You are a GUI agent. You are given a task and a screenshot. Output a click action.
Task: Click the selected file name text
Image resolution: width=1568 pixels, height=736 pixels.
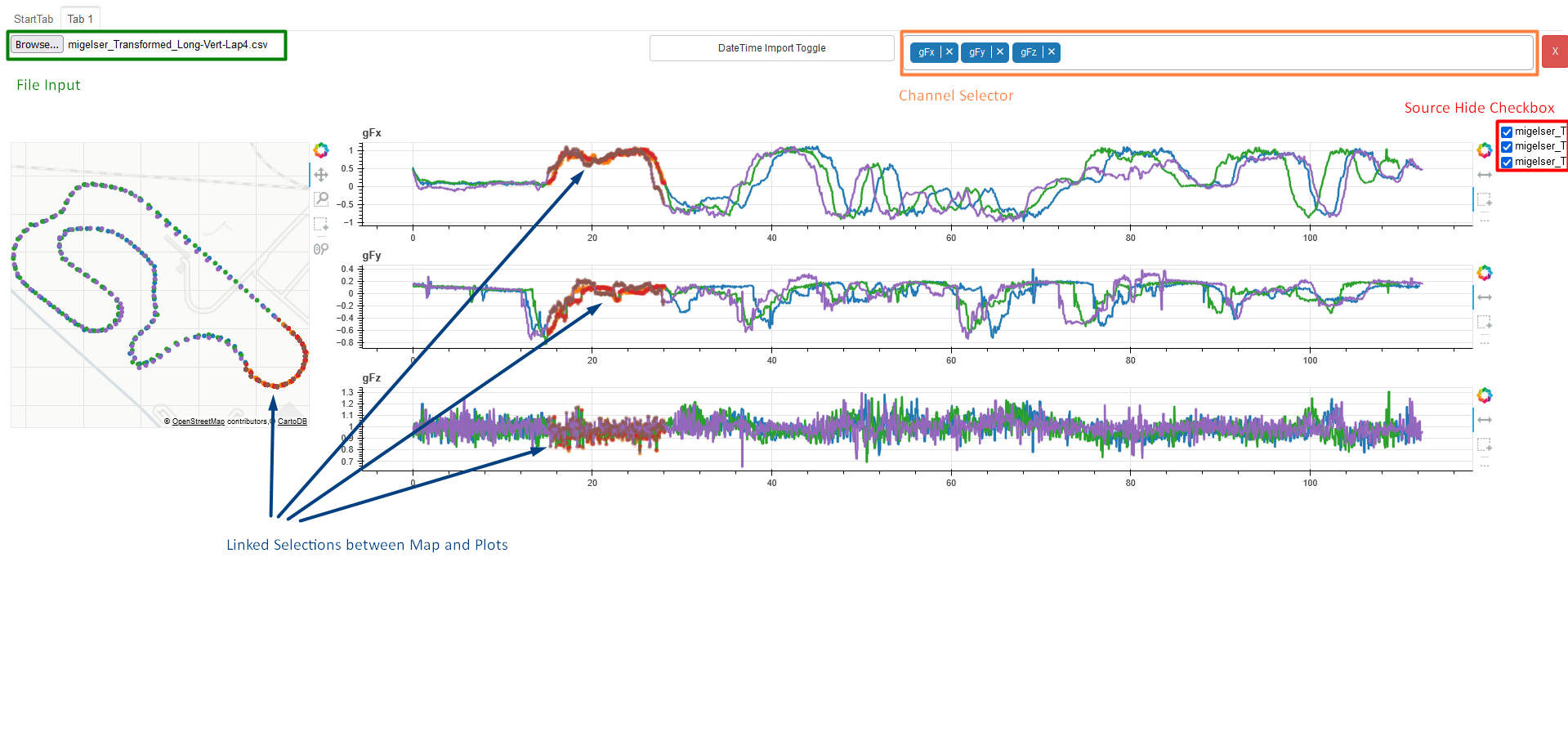click(x=168, y=45)
